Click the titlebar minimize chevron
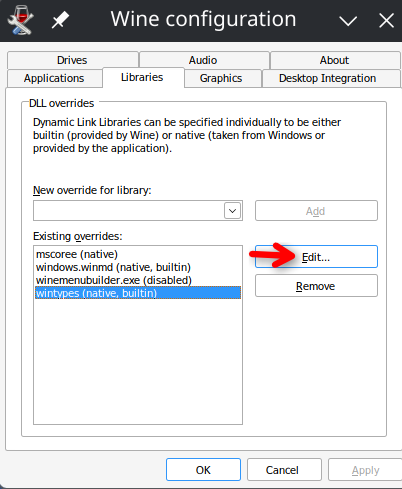This screenshot has width=402, height=489. pos(348,21)
